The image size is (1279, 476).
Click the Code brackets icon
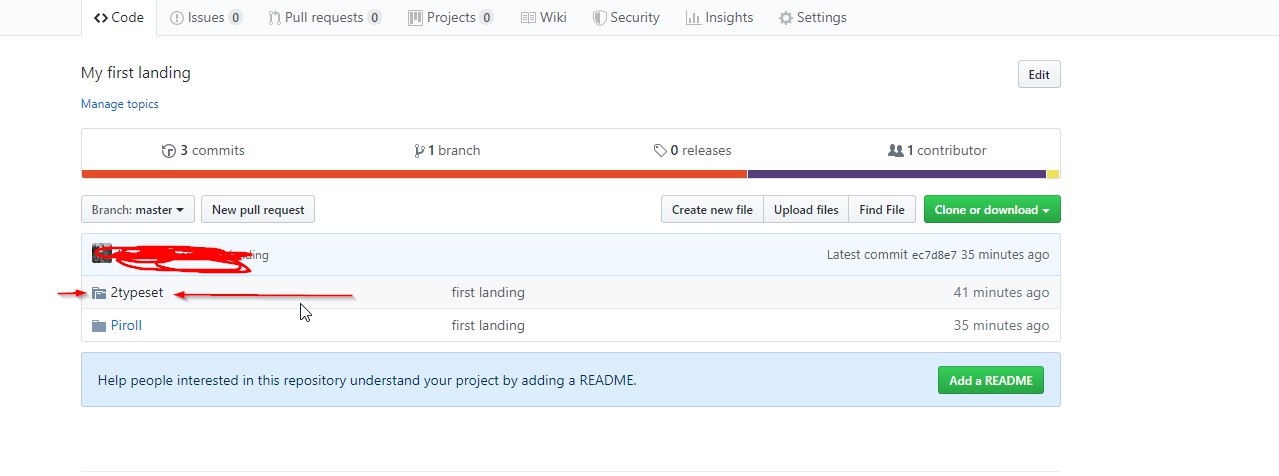point(101,18)
